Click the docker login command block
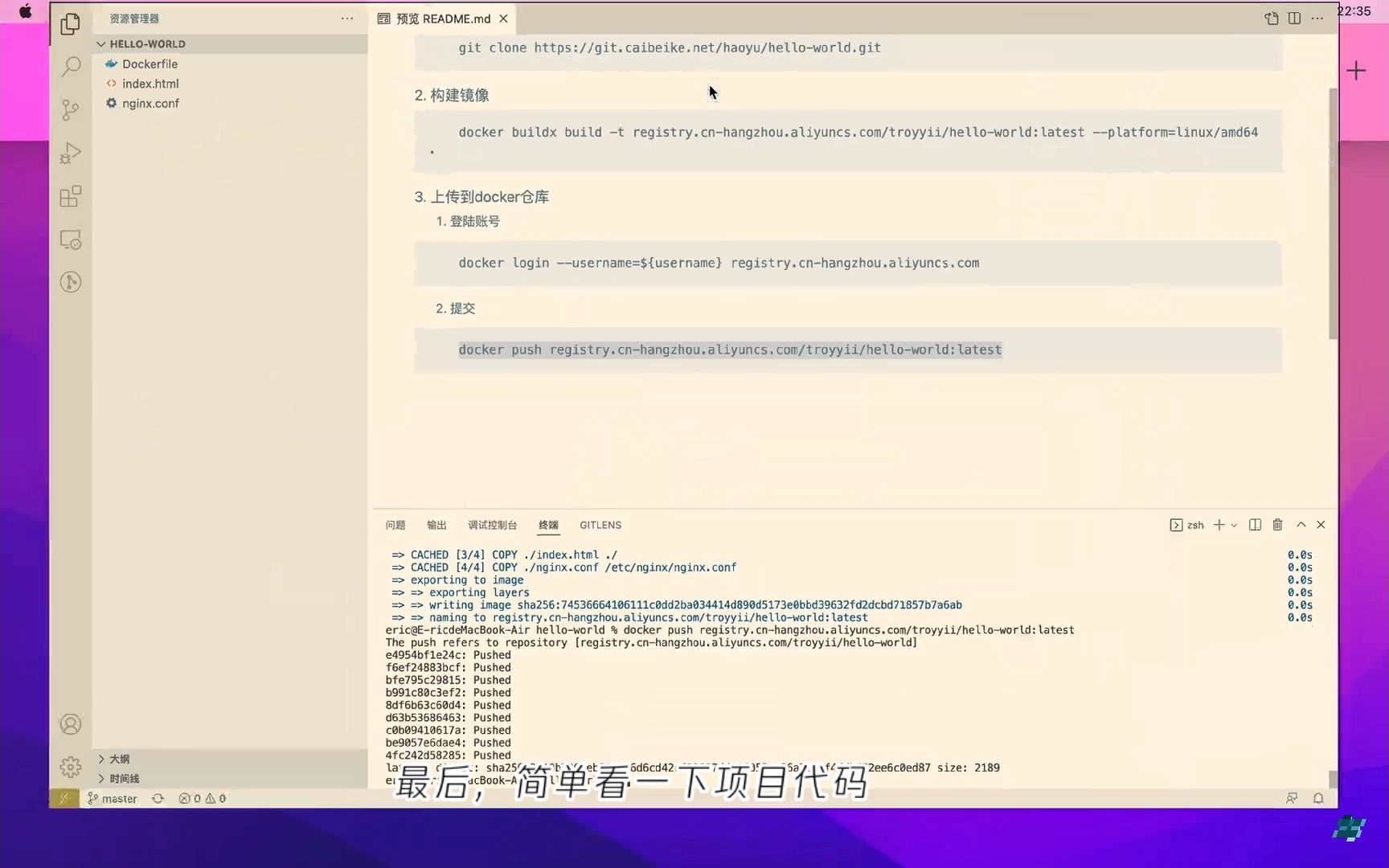The width and height of the screenshot is (1389, 868). (x=848, y=263)
